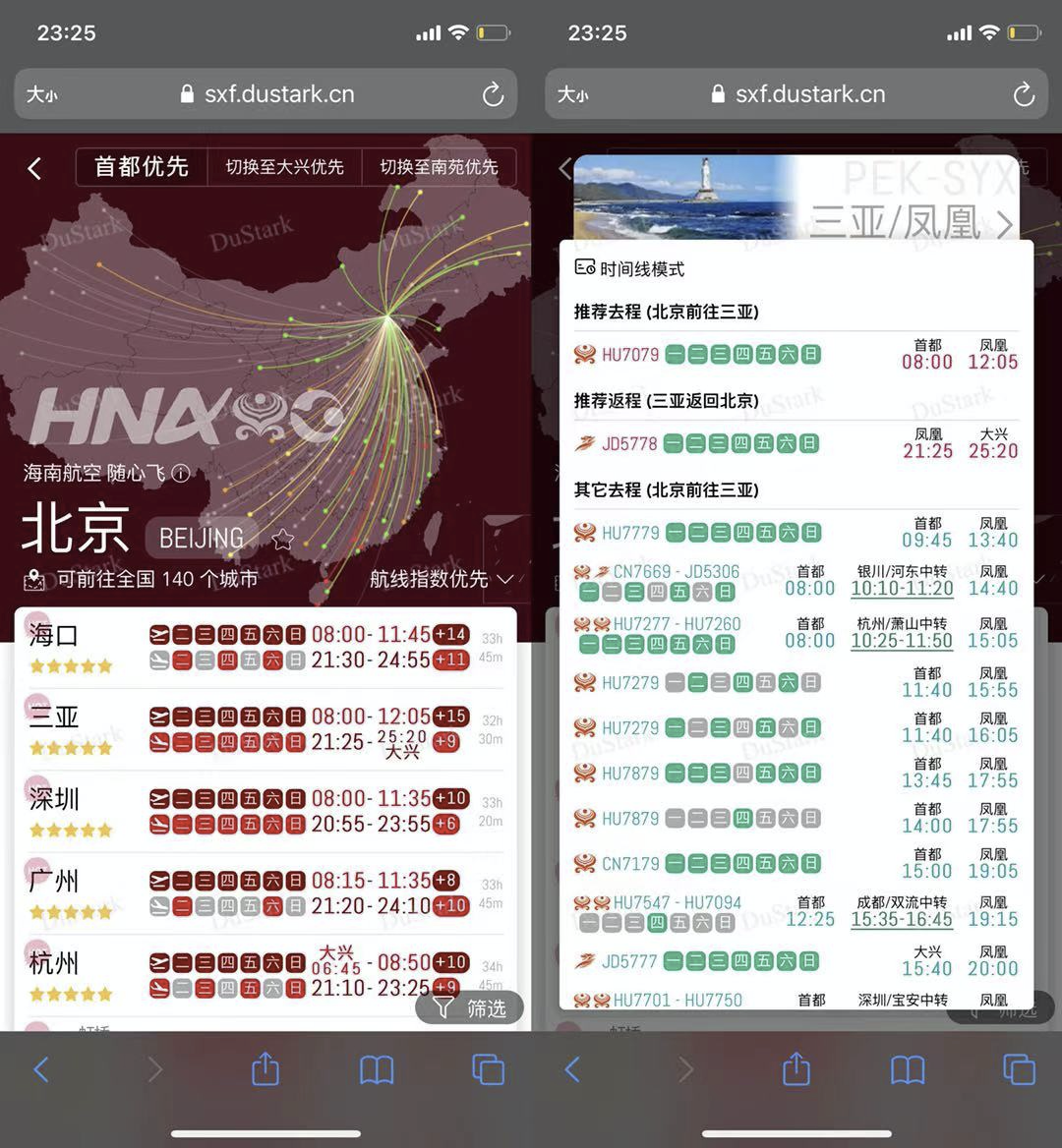Image resolution: width=1062 pixels, height=1148 pixels.
Task: Reload page in left Safari window
Action: coord(493,94)
